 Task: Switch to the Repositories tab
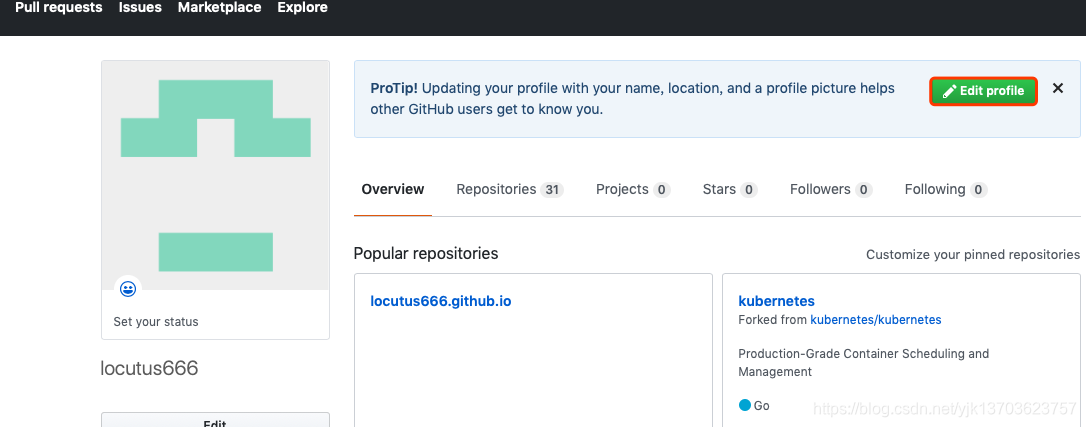tap(510, 190)
